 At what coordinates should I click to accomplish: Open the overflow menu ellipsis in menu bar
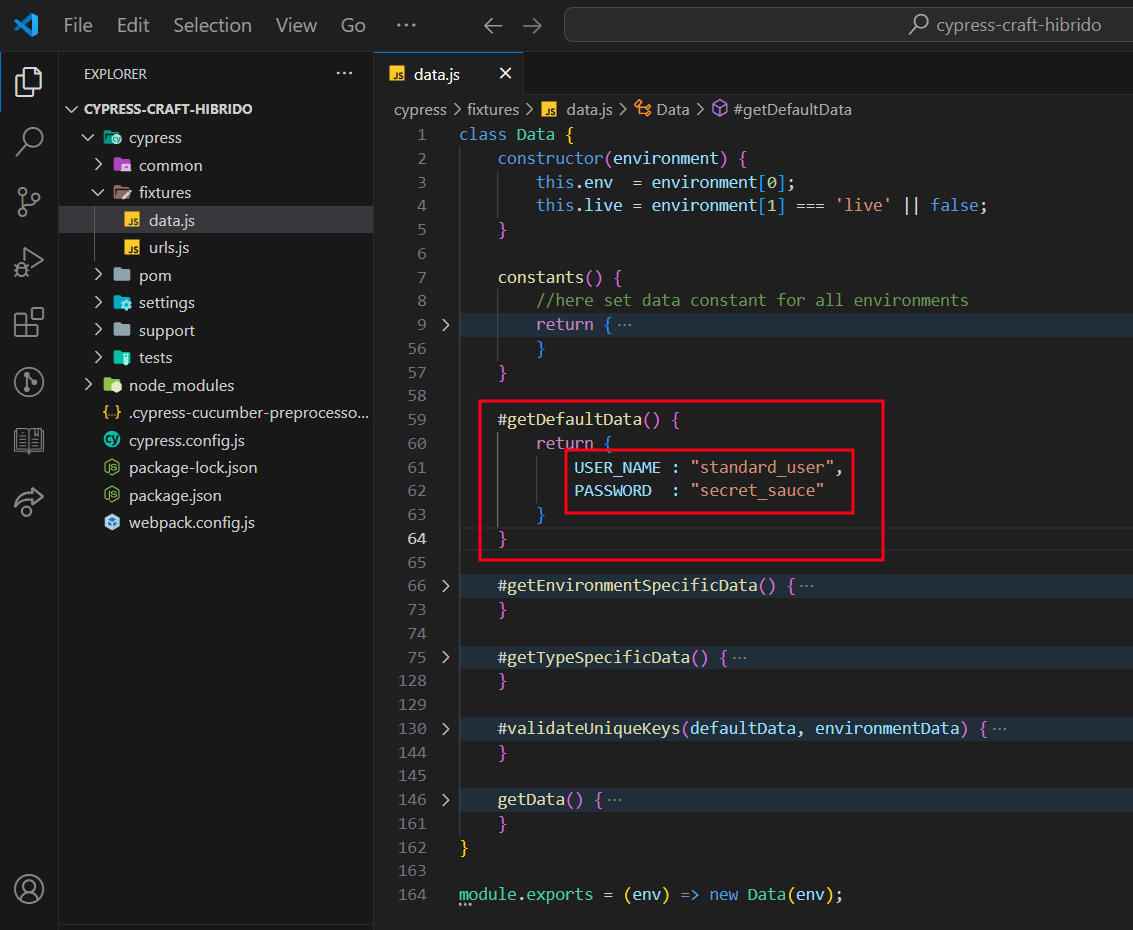click(406, 25)
